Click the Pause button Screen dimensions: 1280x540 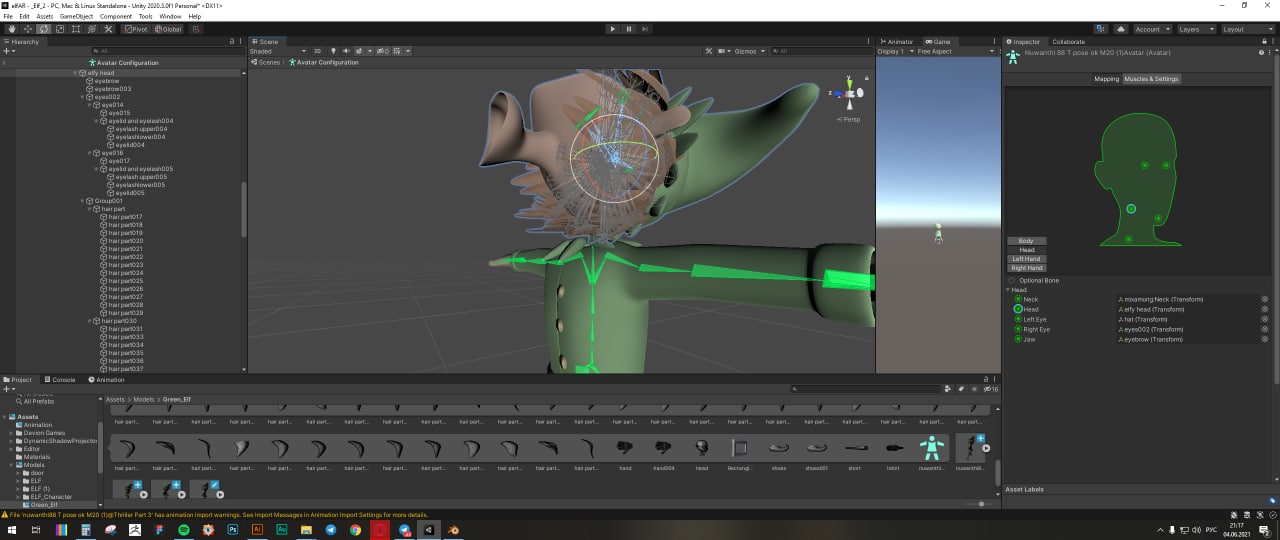point(628,29)
